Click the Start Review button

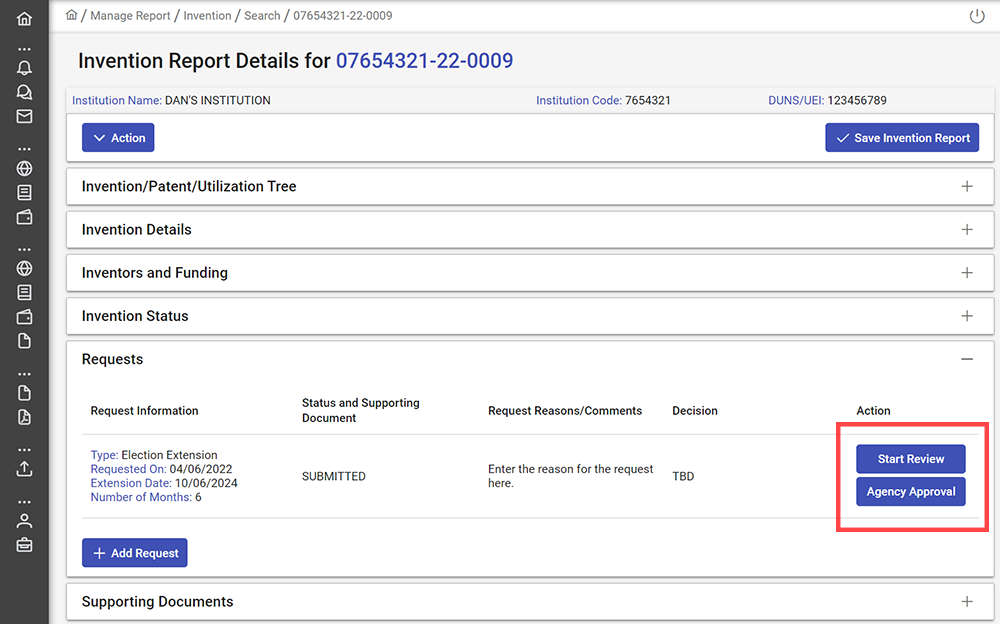click(x=911, y=459)
